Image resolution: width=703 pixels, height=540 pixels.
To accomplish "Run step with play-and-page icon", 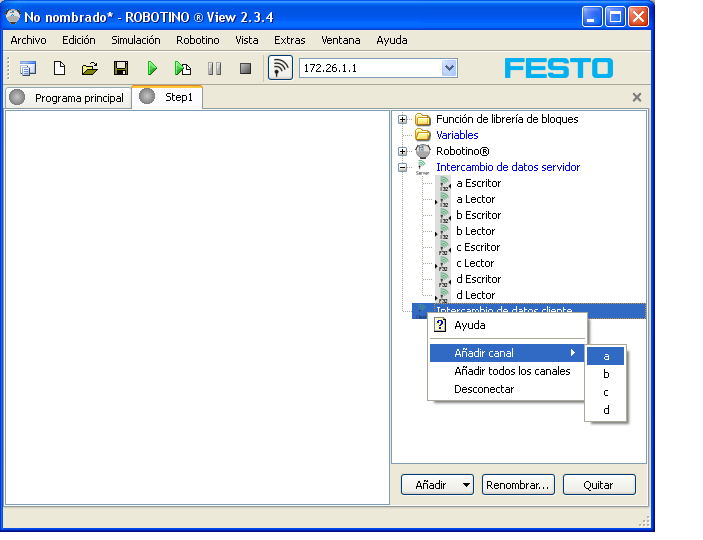I will (x=183, y=69).
